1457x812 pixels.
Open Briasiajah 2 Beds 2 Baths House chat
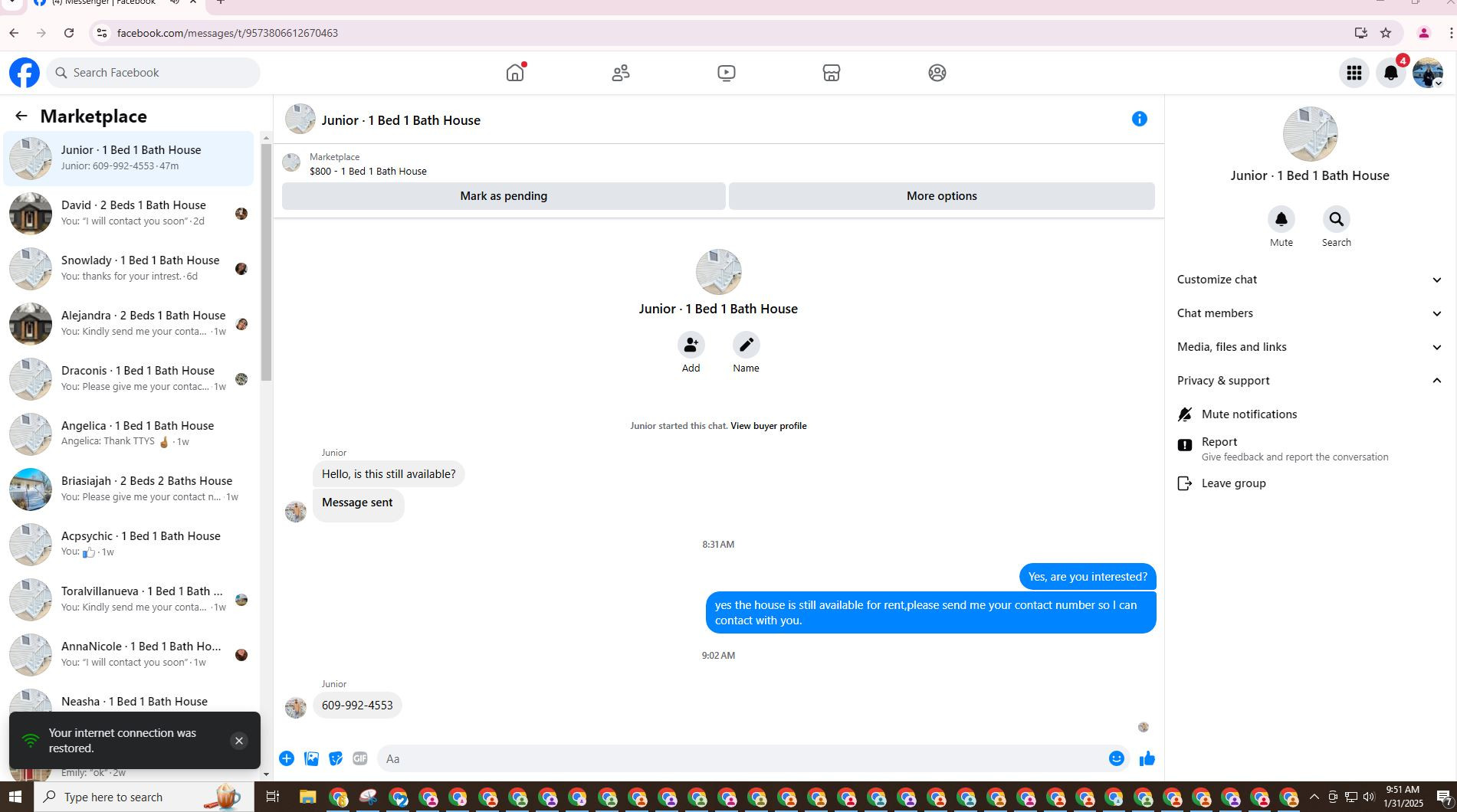pyautogui.click(x=129, y=489)
